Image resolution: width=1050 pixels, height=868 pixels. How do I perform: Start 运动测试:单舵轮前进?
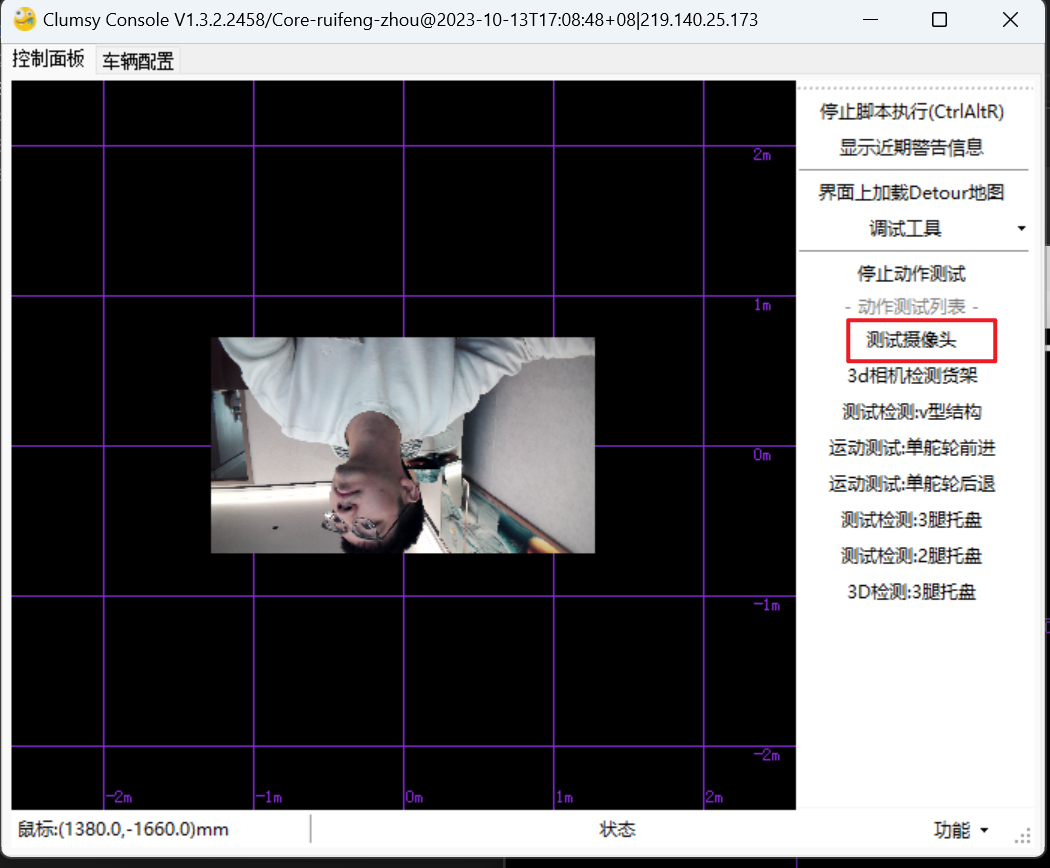(911, 448)
